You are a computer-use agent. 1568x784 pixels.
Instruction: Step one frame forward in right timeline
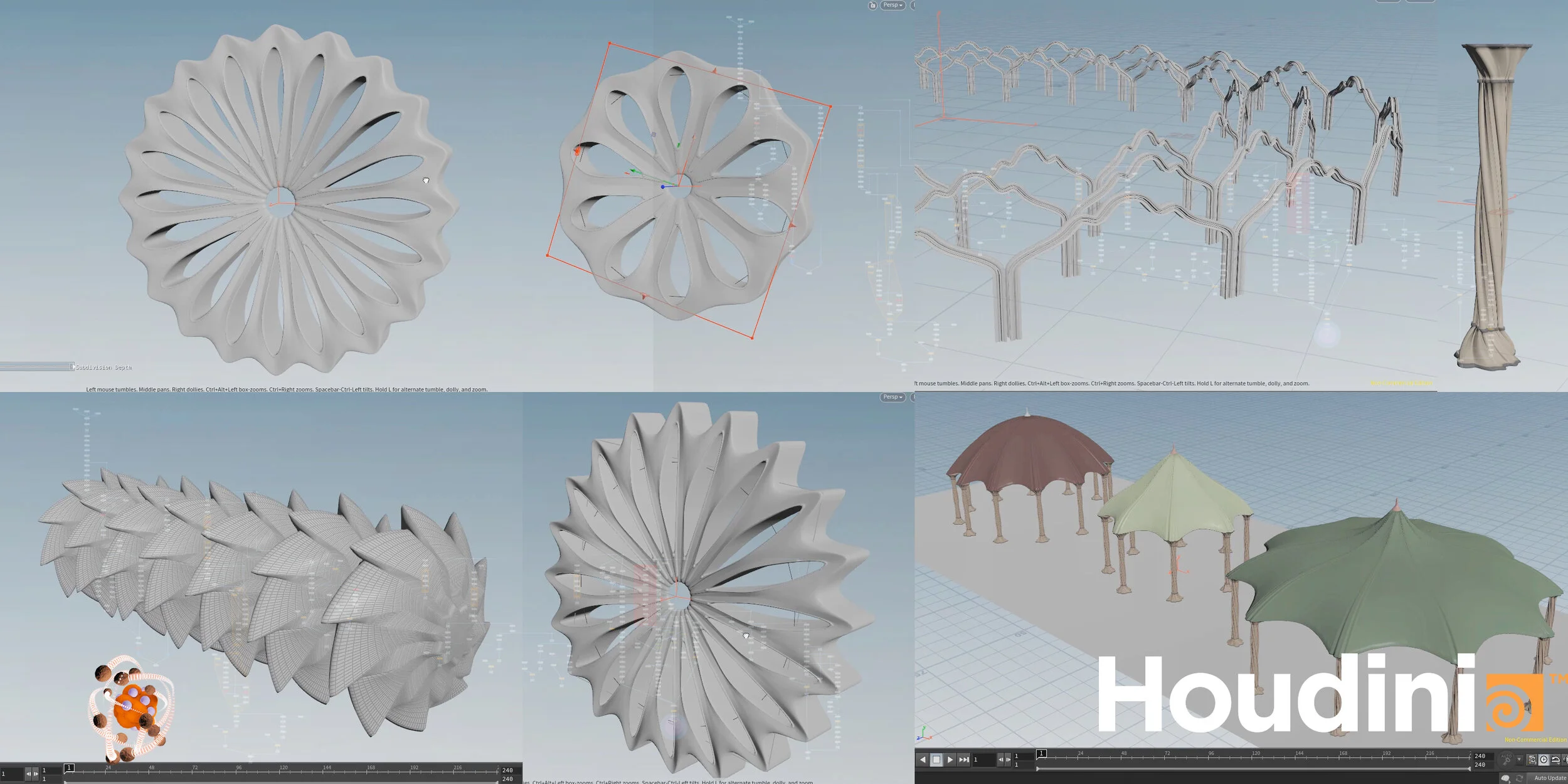coord(1008,760)
